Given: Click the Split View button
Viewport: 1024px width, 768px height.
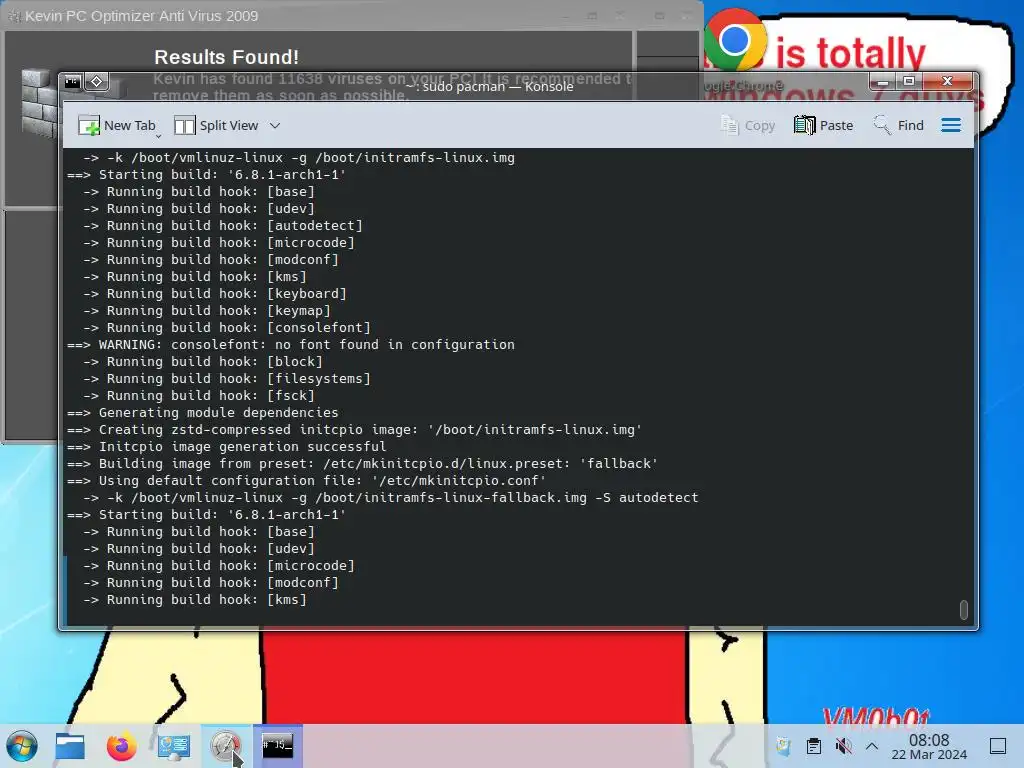Looking at the screenshot, I should click(216, 125).
